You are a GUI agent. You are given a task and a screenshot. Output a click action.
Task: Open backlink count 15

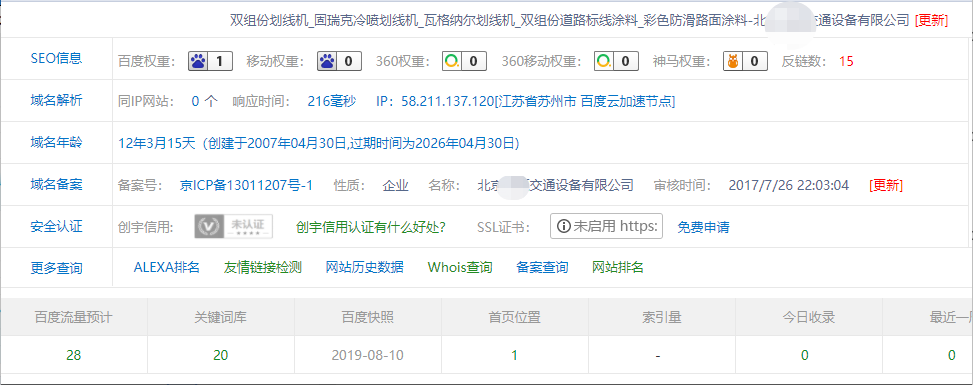click(846, 61)
